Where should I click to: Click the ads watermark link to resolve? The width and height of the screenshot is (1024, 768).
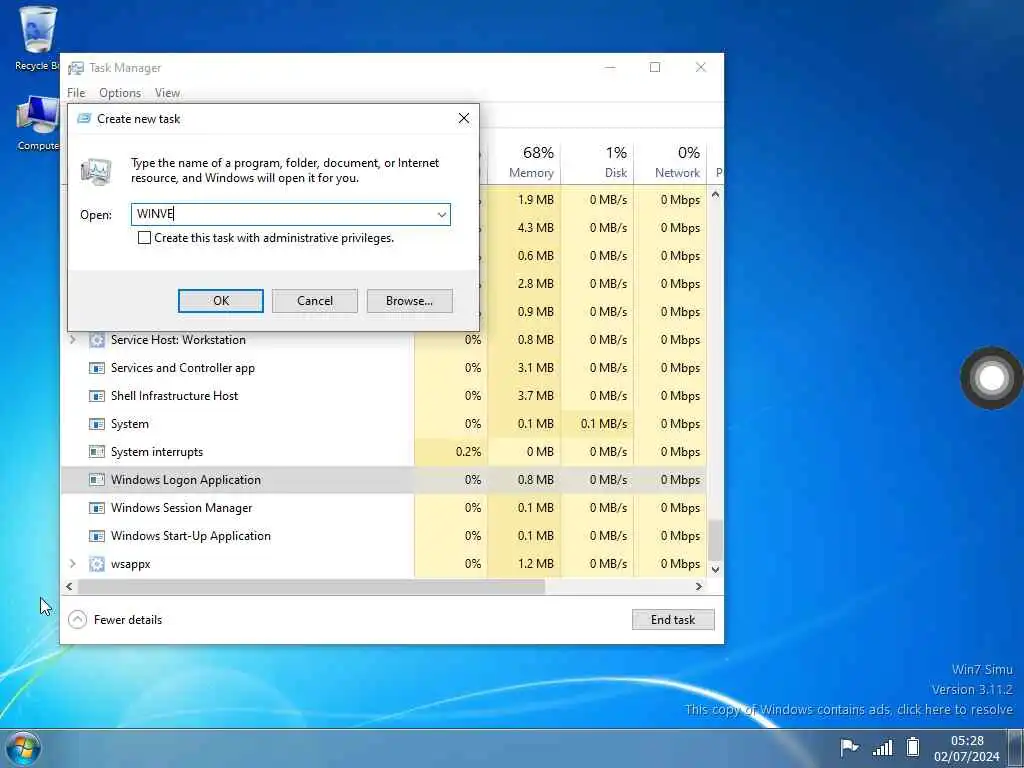848,710
